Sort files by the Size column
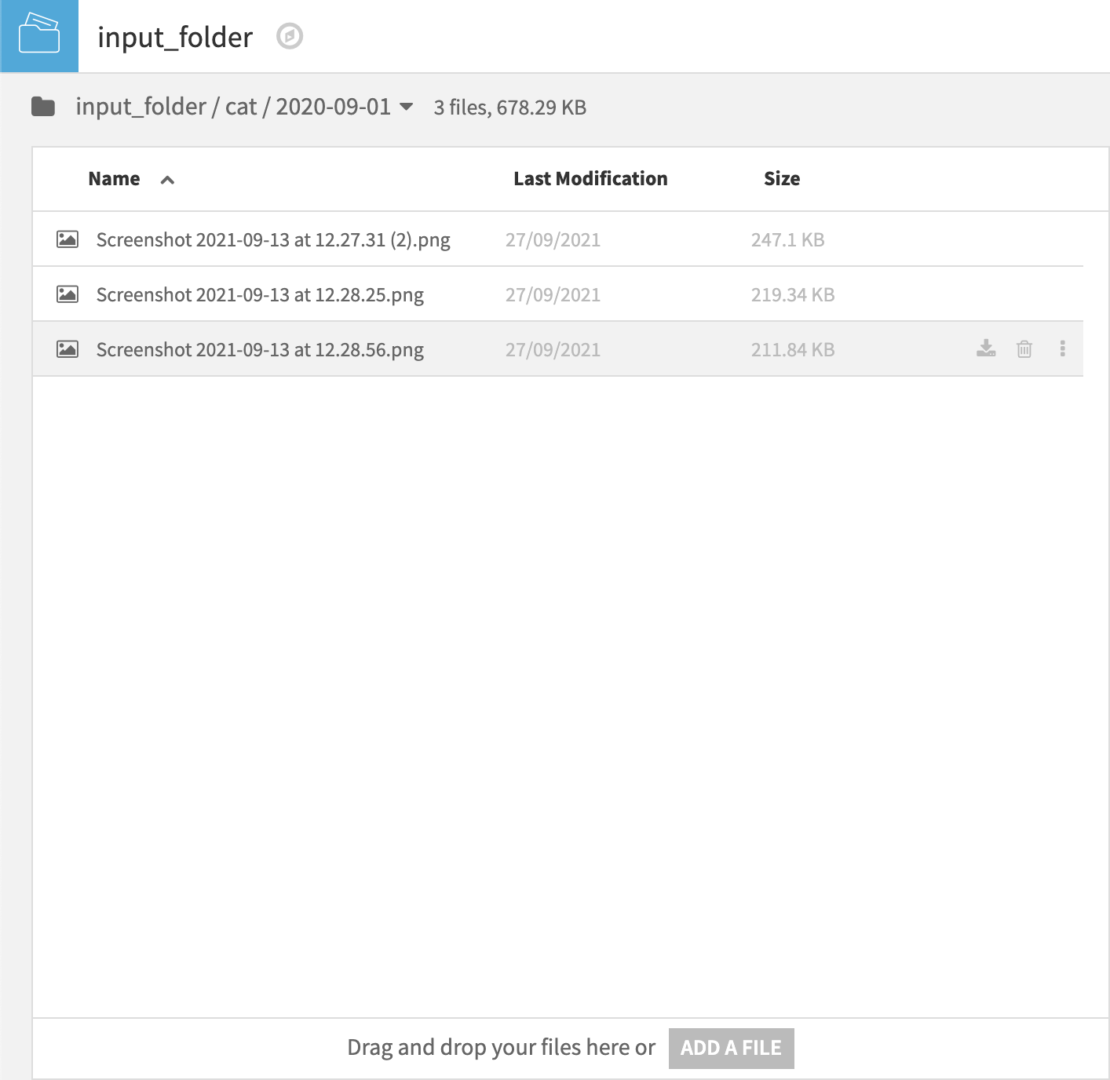 point(782,178)
